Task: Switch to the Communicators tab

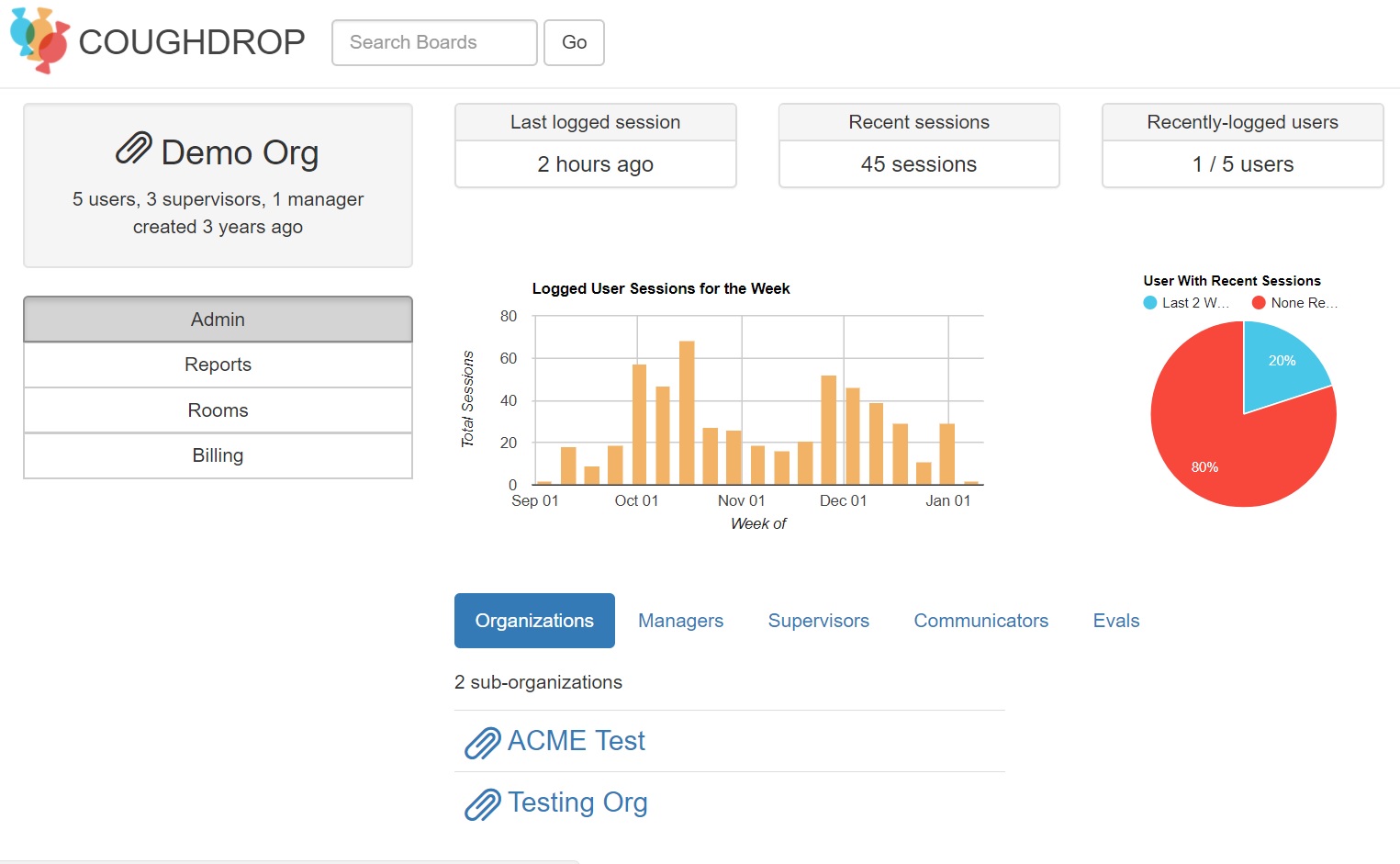Action: pos(980,621)
